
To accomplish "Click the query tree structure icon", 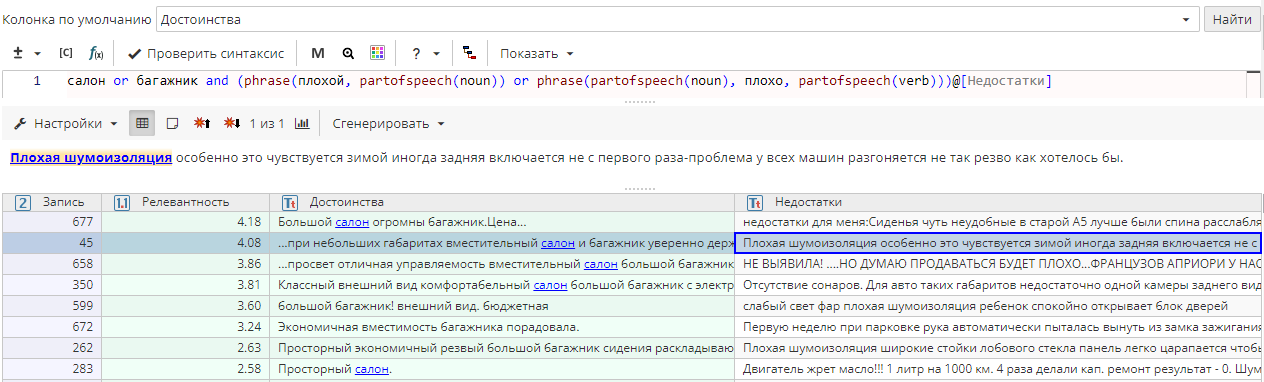I will pos(469,53).
